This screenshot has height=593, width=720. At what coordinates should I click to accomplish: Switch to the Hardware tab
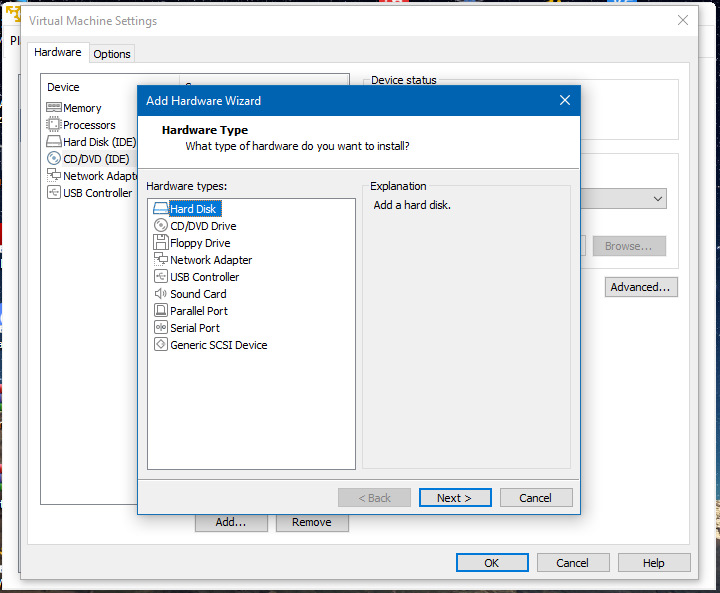[57, 52]
